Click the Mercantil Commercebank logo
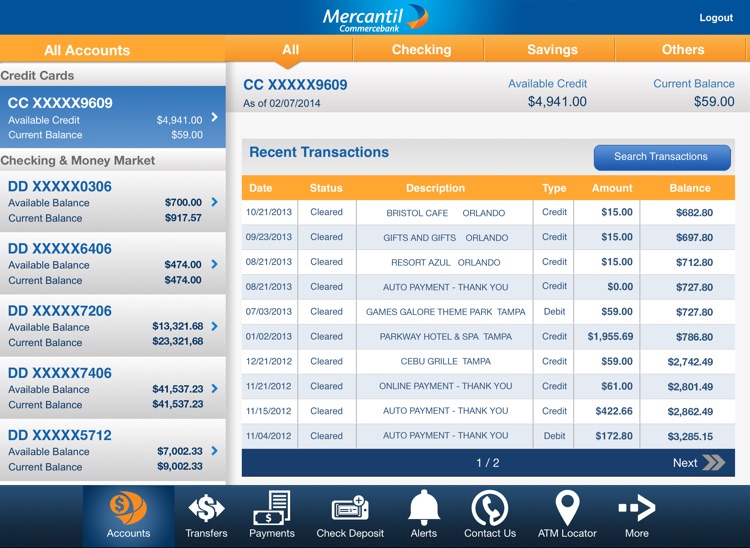Image resolution: width=750 pixels, height=548 pixels. coord(375,18)
